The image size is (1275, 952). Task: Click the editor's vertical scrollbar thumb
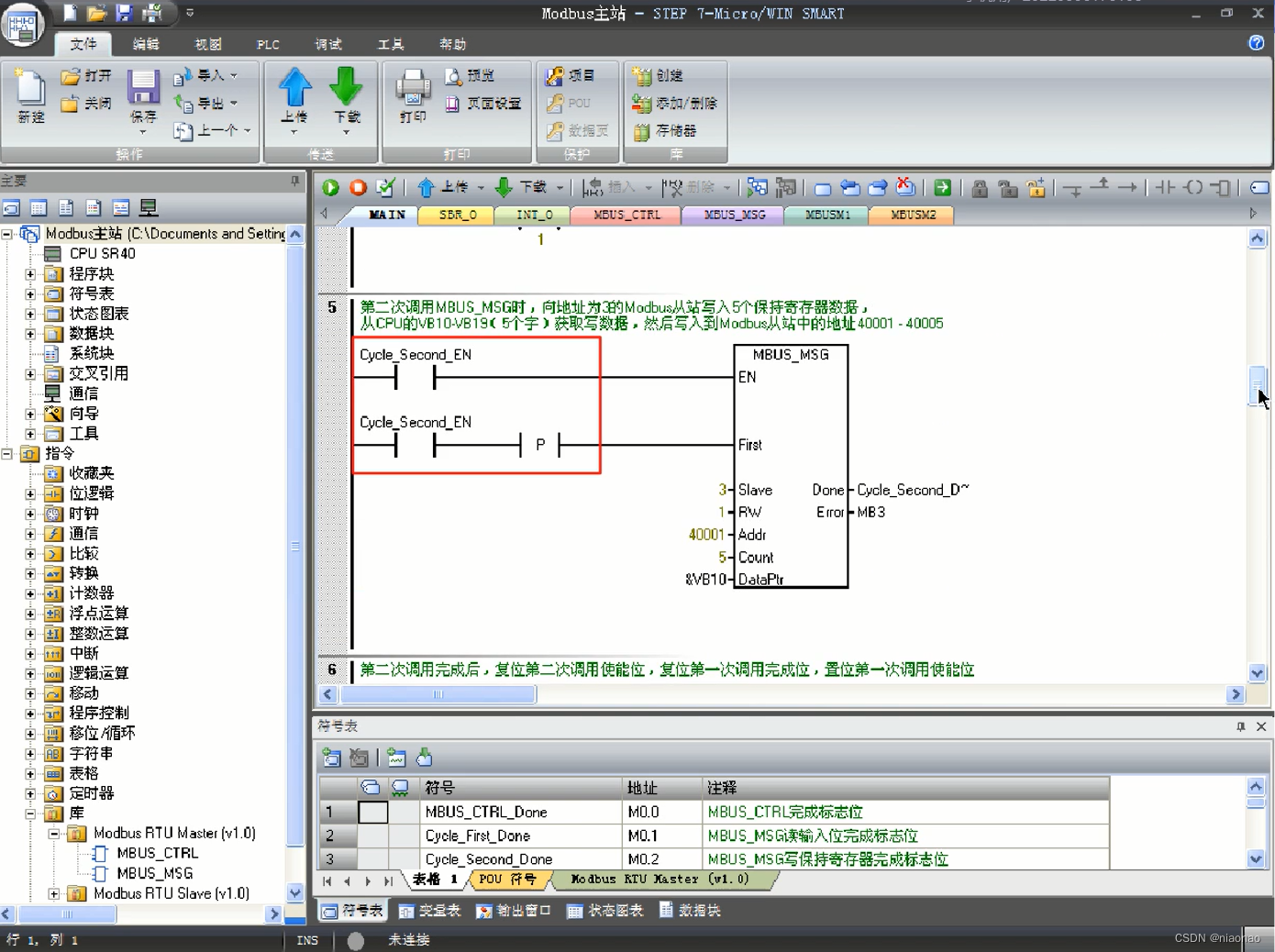(1257, 387)
